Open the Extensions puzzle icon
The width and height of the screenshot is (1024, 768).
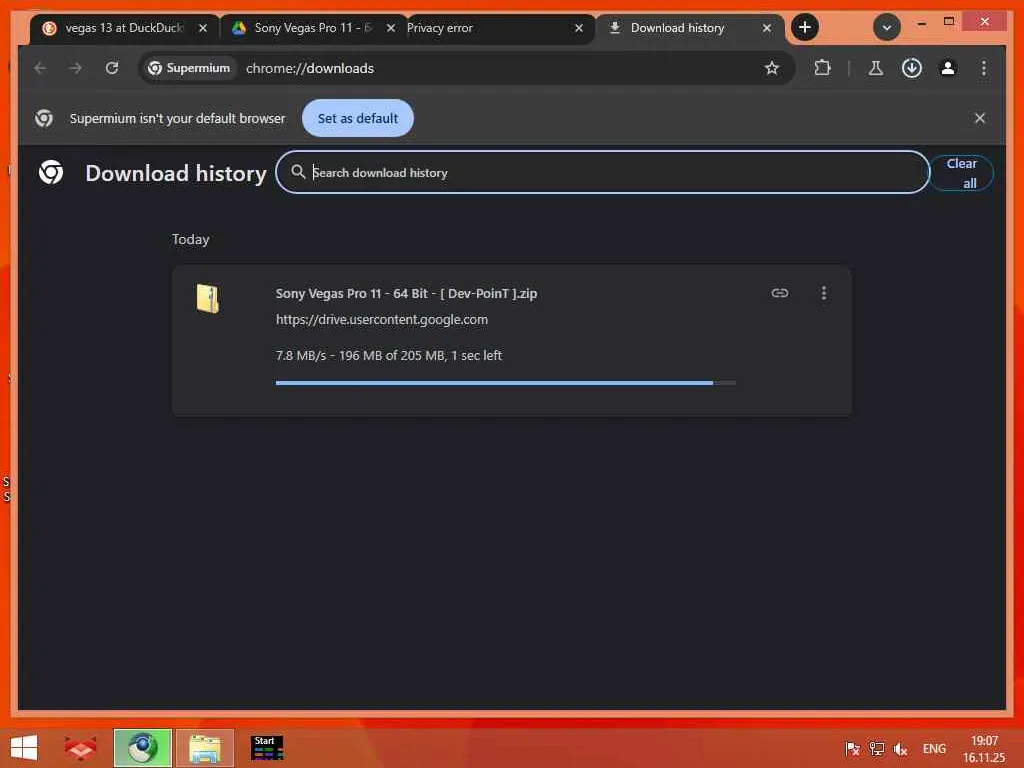click(822, 68)
